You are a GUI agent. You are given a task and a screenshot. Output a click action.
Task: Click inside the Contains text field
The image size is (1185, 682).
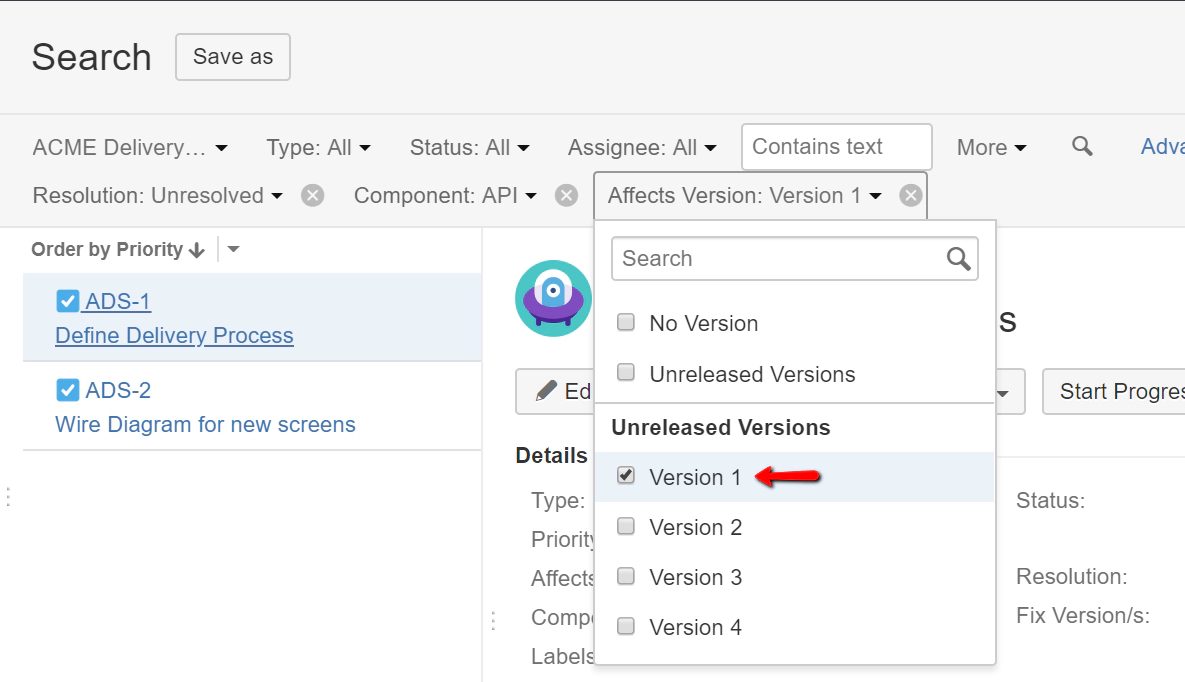coord(836,147)
